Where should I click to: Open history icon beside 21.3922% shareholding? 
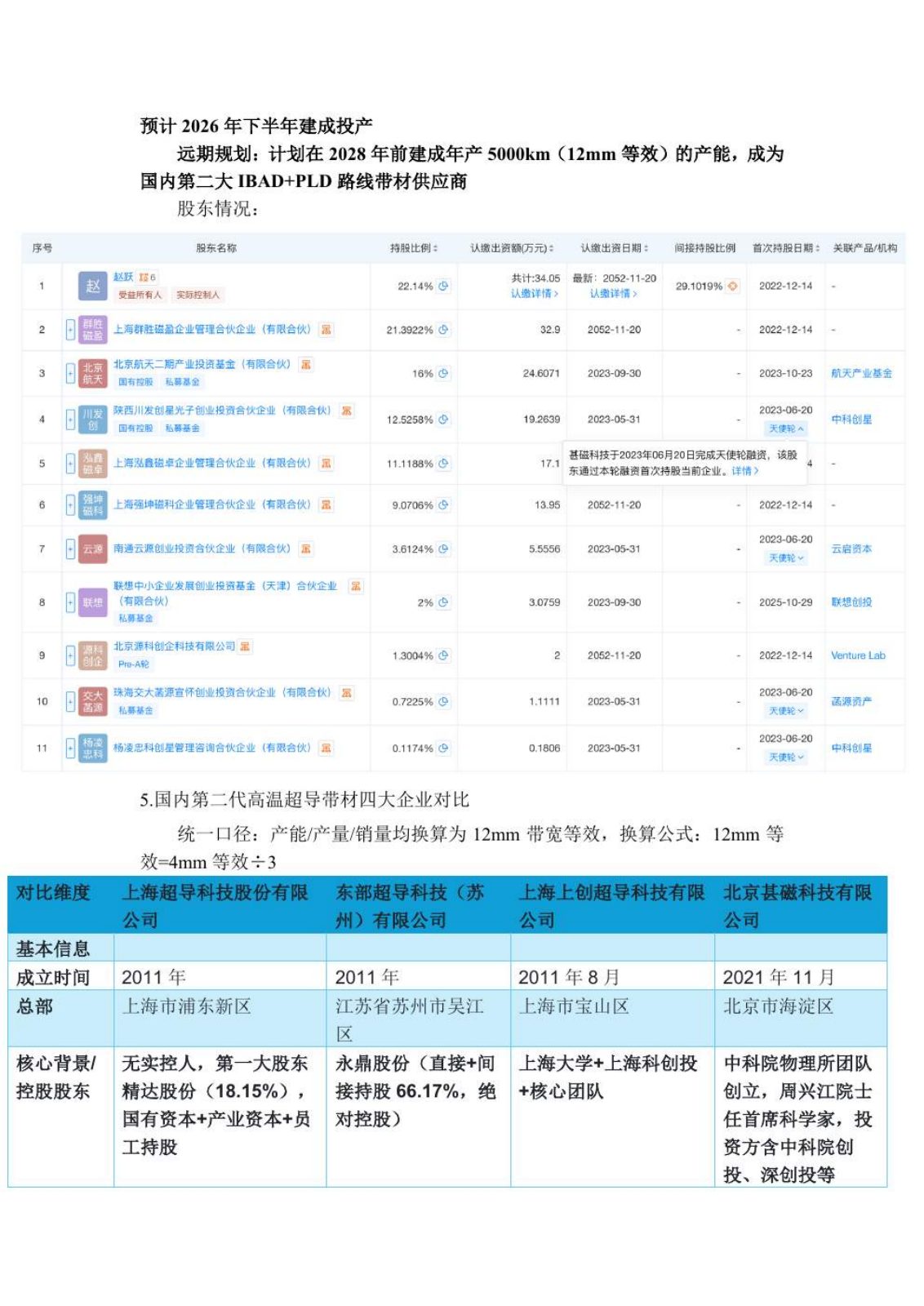click(x=443, y=330)
